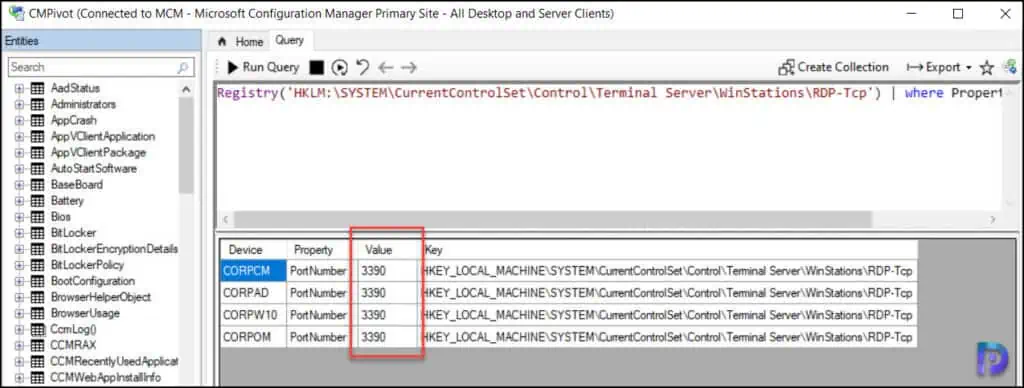Select the CORPOM device cell

253,337
